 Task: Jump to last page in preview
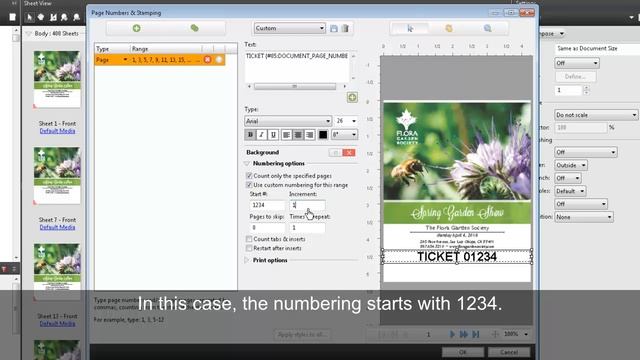point(476,334)
